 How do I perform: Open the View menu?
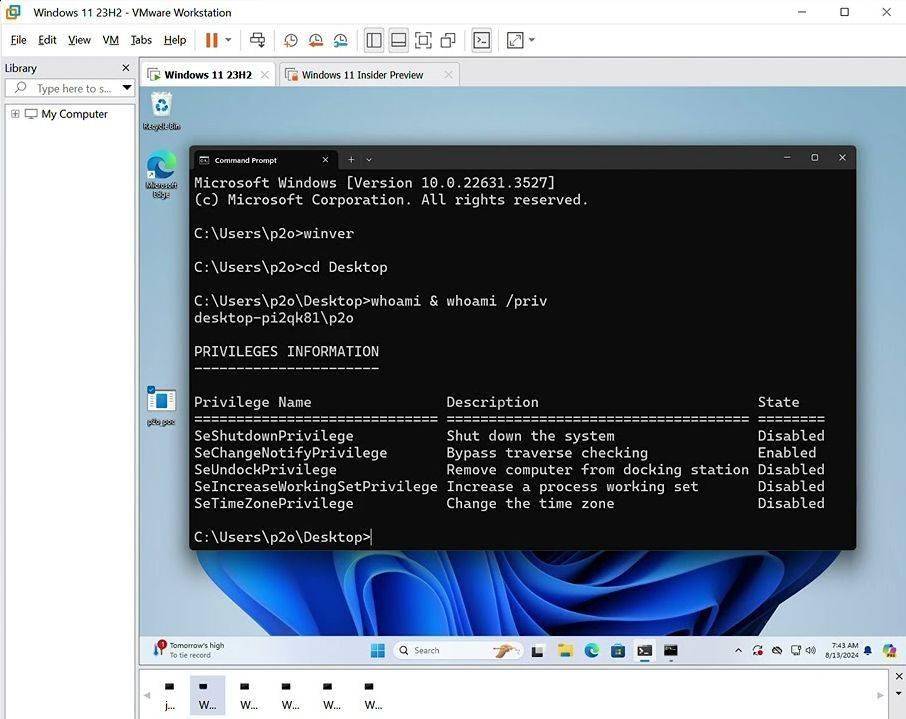(x=79, y=40)
